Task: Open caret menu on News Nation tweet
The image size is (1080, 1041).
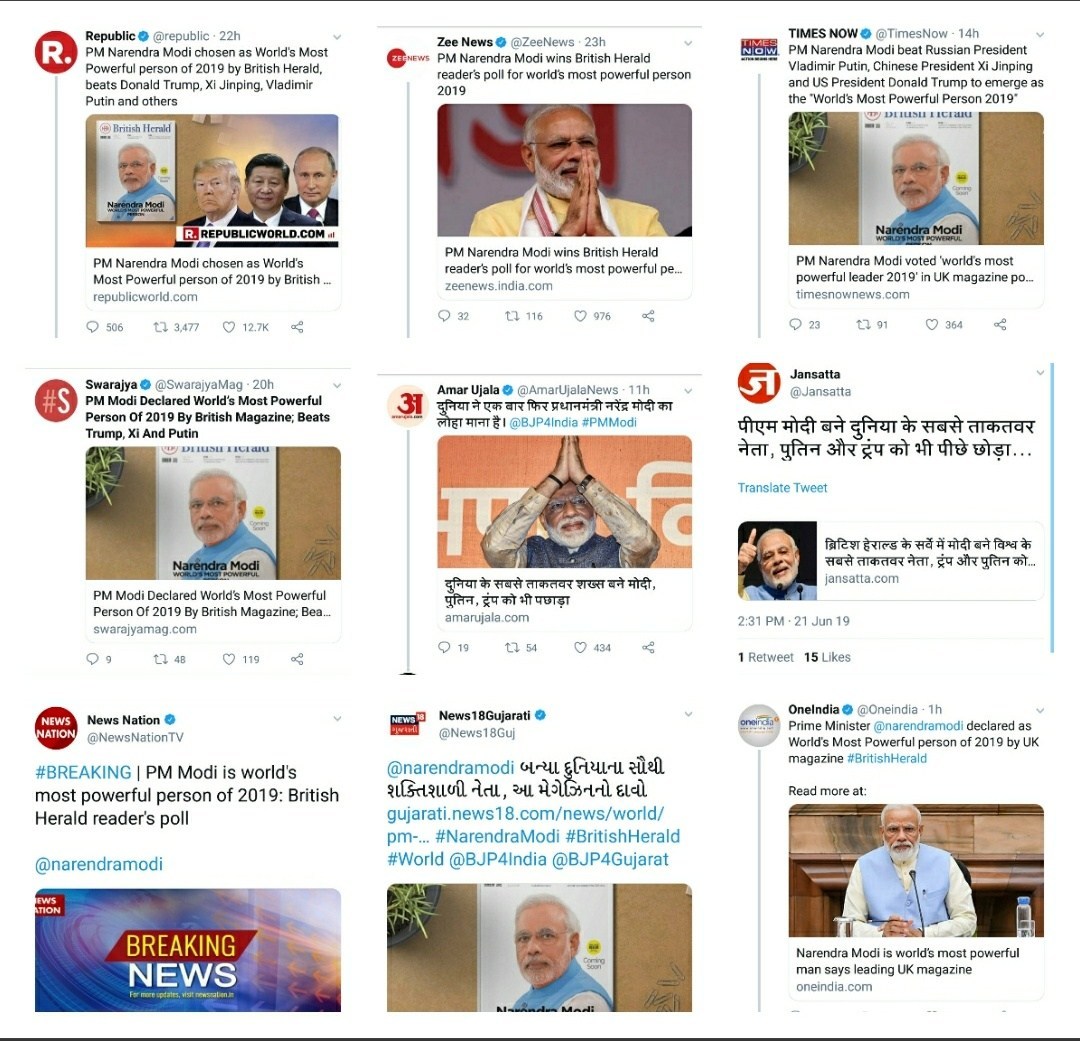Action: point(337,719)
